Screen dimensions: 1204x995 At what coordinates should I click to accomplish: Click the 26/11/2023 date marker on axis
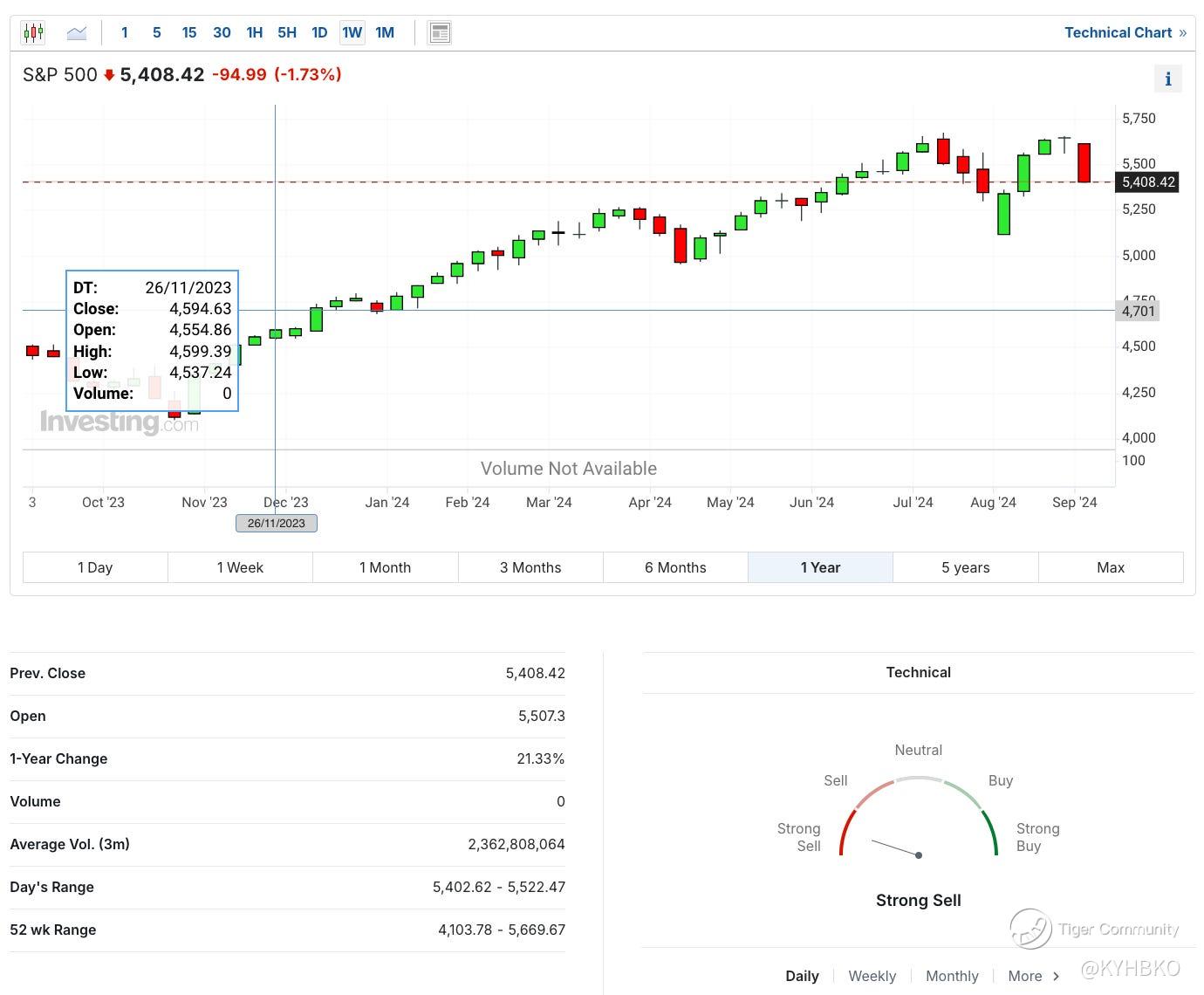[277, 523]
